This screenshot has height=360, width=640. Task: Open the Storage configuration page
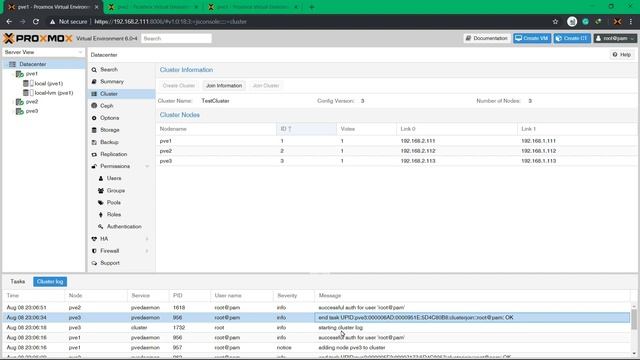pos(109,130)
